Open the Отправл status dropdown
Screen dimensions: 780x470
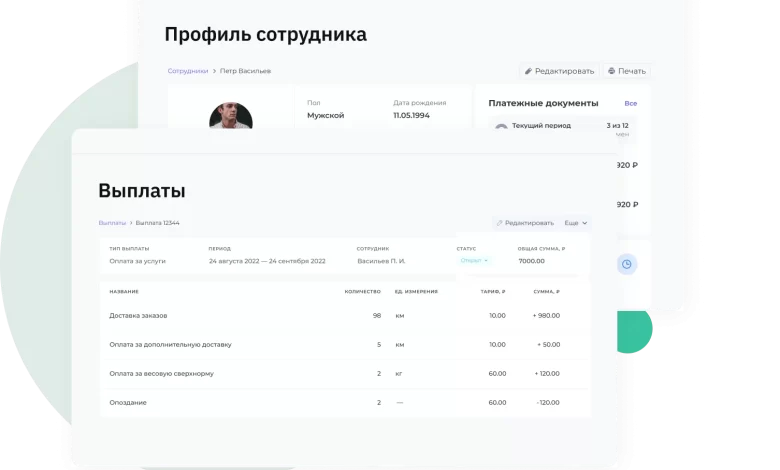pyautogui.click(x=474, y=260)
